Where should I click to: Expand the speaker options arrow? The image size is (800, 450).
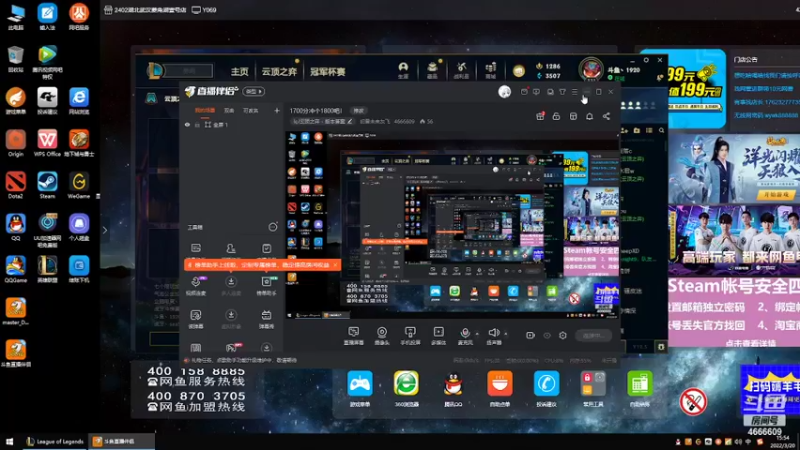pyautogui.click(x=506, y=334)
